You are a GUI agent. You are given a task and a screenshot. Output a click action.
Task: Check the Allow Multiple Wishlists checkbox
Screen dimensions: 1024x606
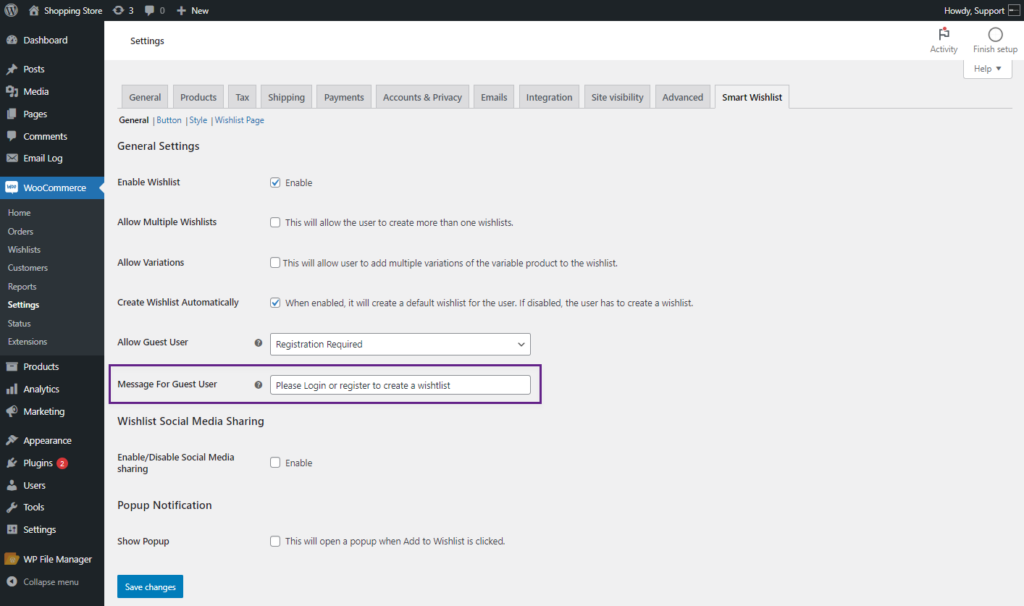pos(275,223)
